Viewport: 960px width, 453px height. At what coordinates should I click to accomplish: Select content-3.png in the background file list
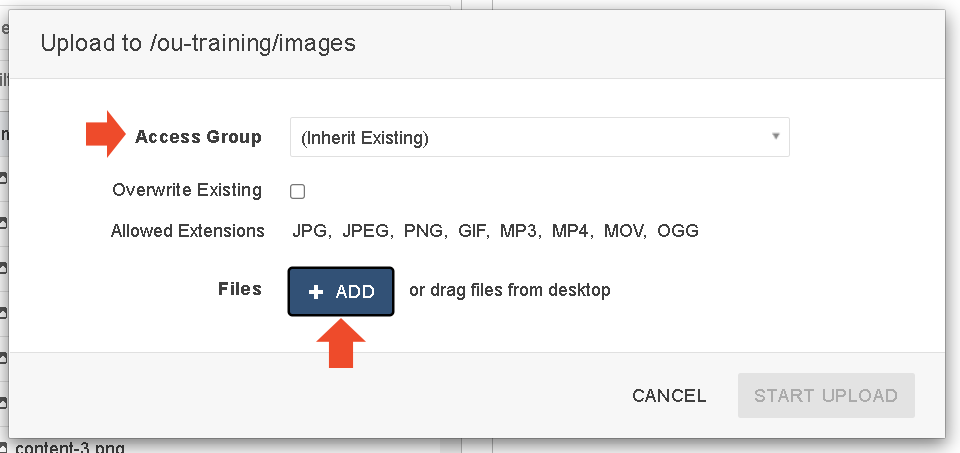pyautogui.click(x=70, y=447)
